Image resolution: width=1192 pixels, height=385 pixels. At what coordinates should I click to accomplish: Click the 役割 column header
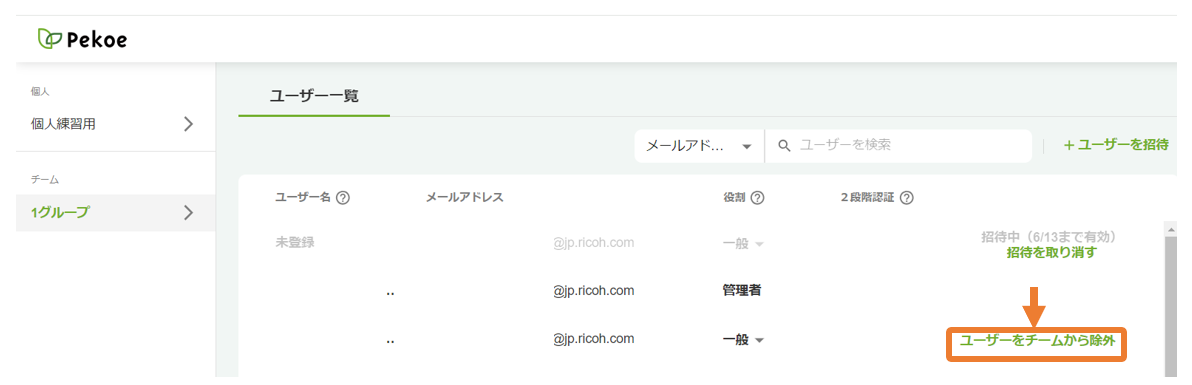[x=734, y=198]
